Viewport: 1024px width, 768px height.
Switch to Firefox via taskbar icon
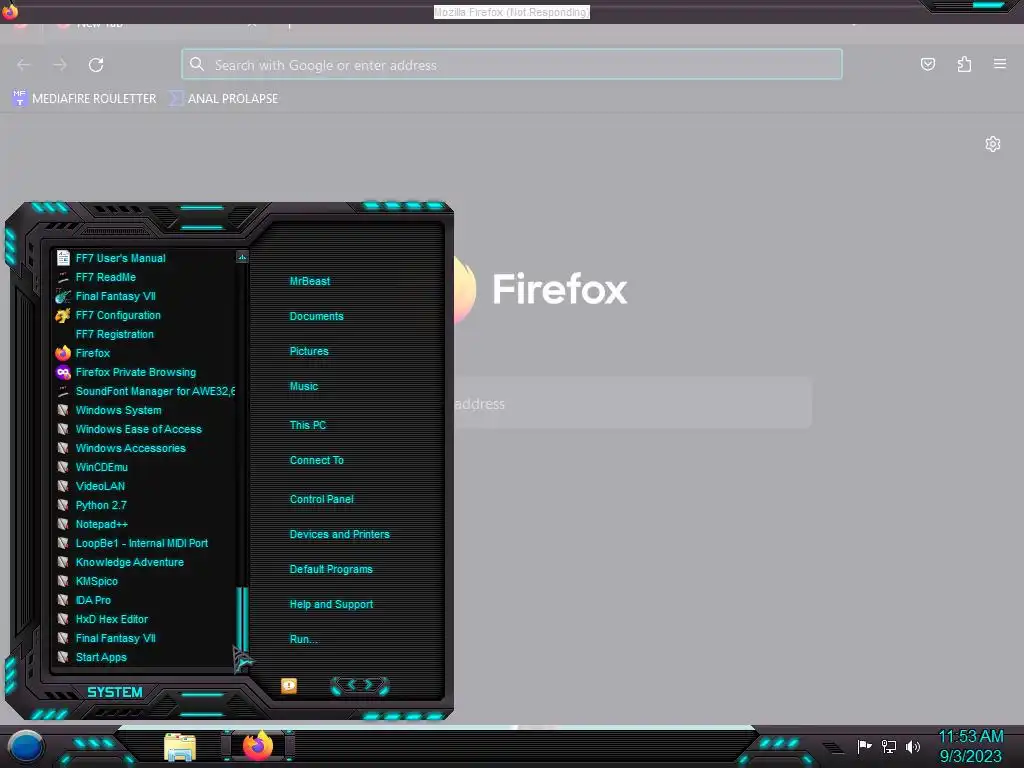[258, 746]
